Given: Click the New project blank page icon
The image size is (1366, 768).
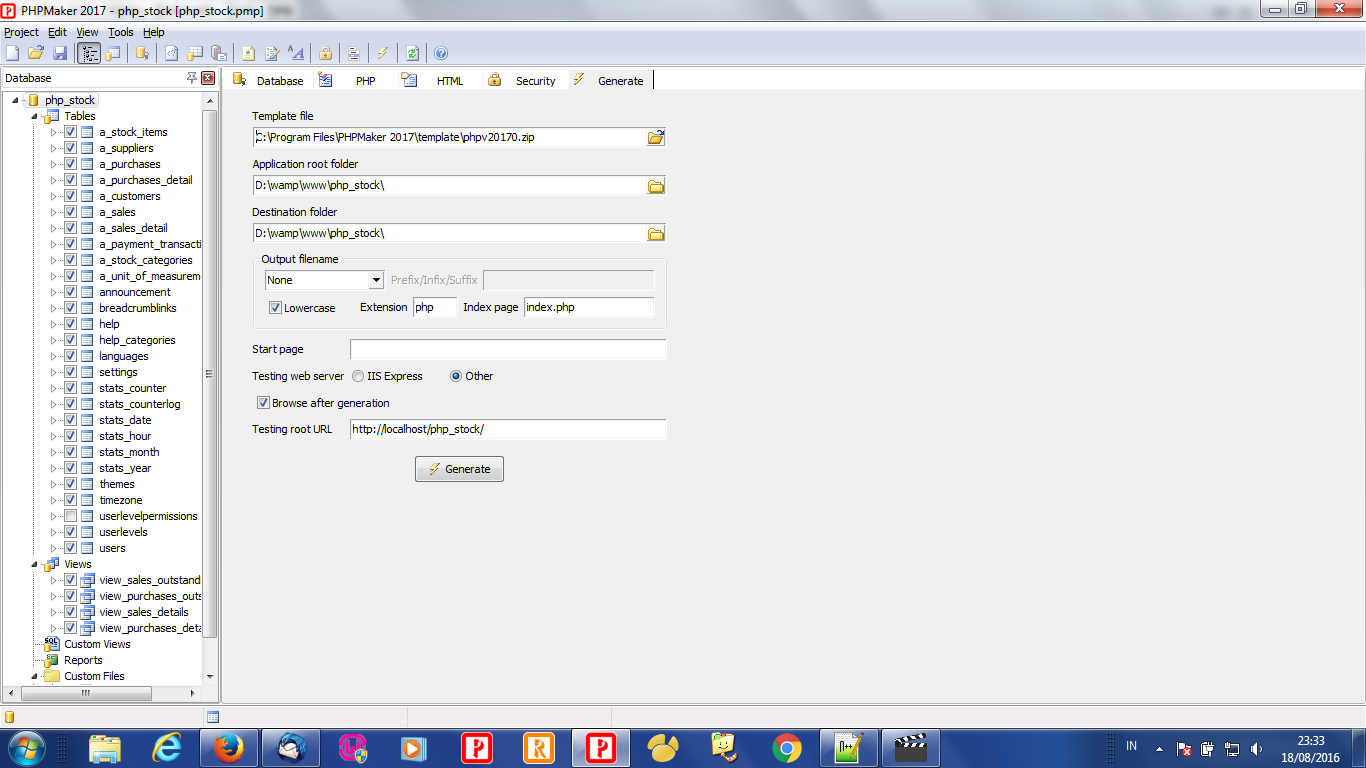Looking at the screenshot, I should click(12, 53).
